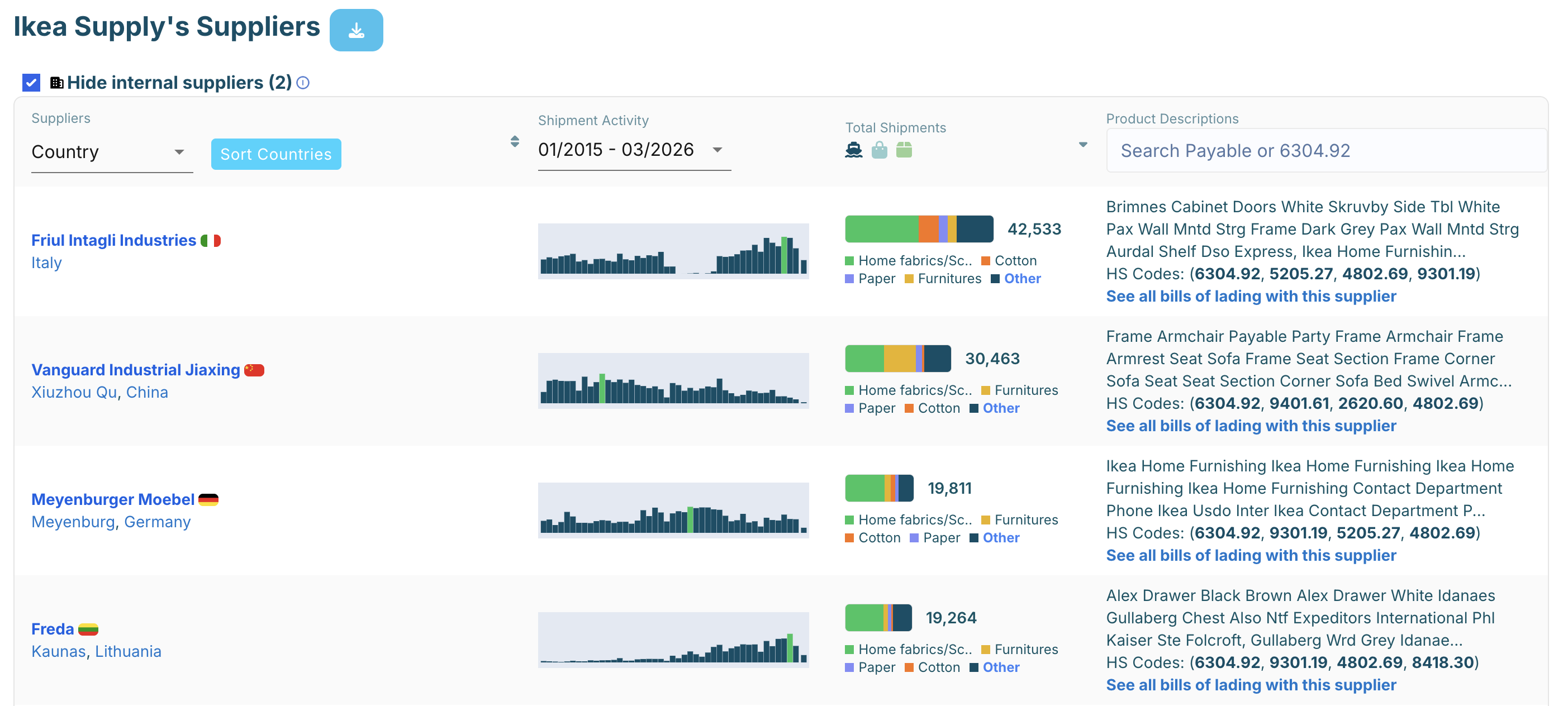1568x706 pixels.
Task: Click the building icon beside Hide internal suppliers
Action: click(56, 83)
